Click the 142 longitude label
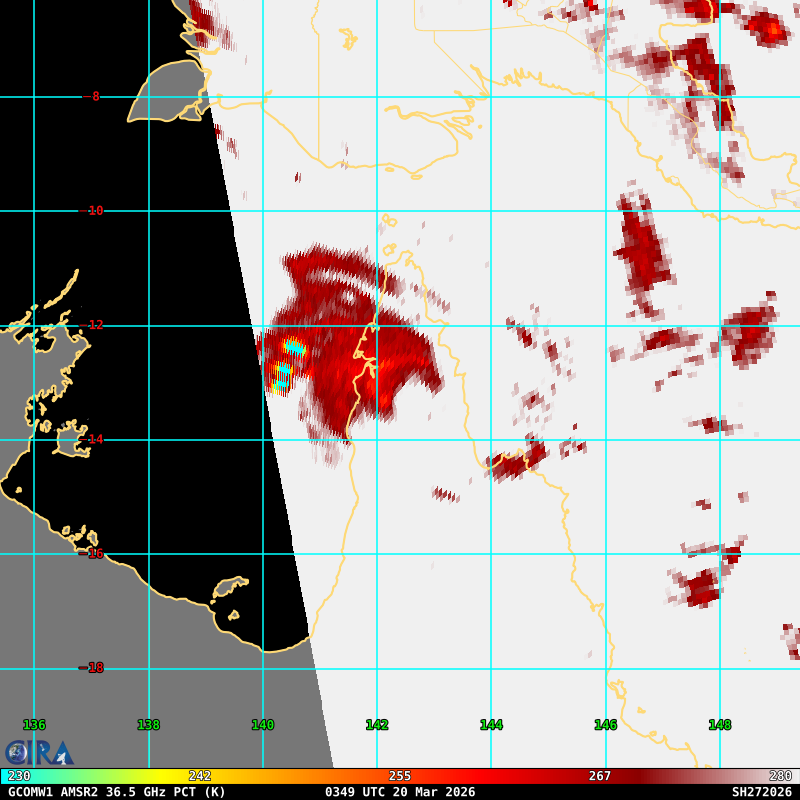Image resolution: width=800 pixels, height=800 pixels. [x=377, y=725]
